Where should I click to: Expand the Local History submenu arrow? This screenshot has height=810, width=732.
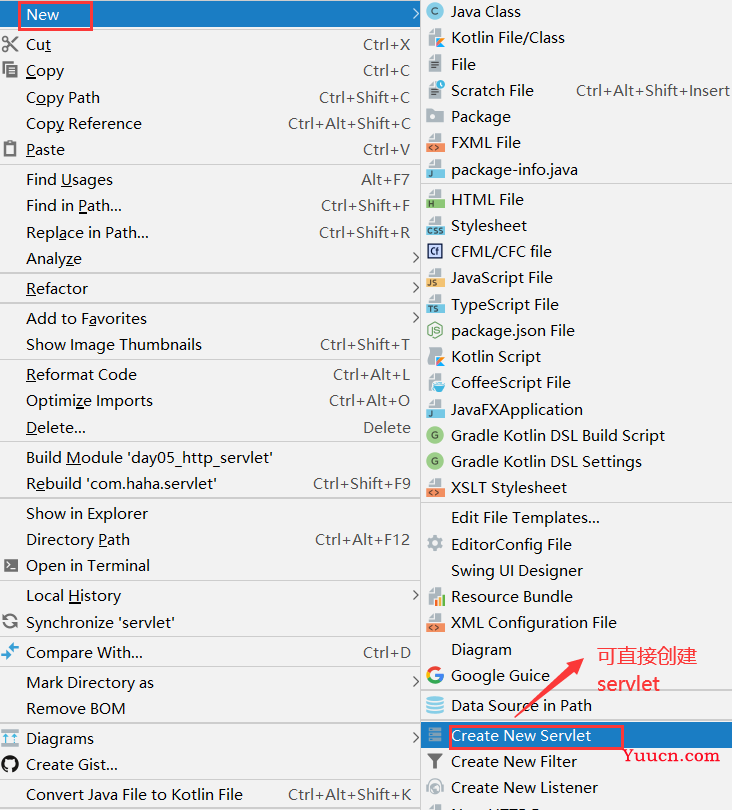[415, 595]
